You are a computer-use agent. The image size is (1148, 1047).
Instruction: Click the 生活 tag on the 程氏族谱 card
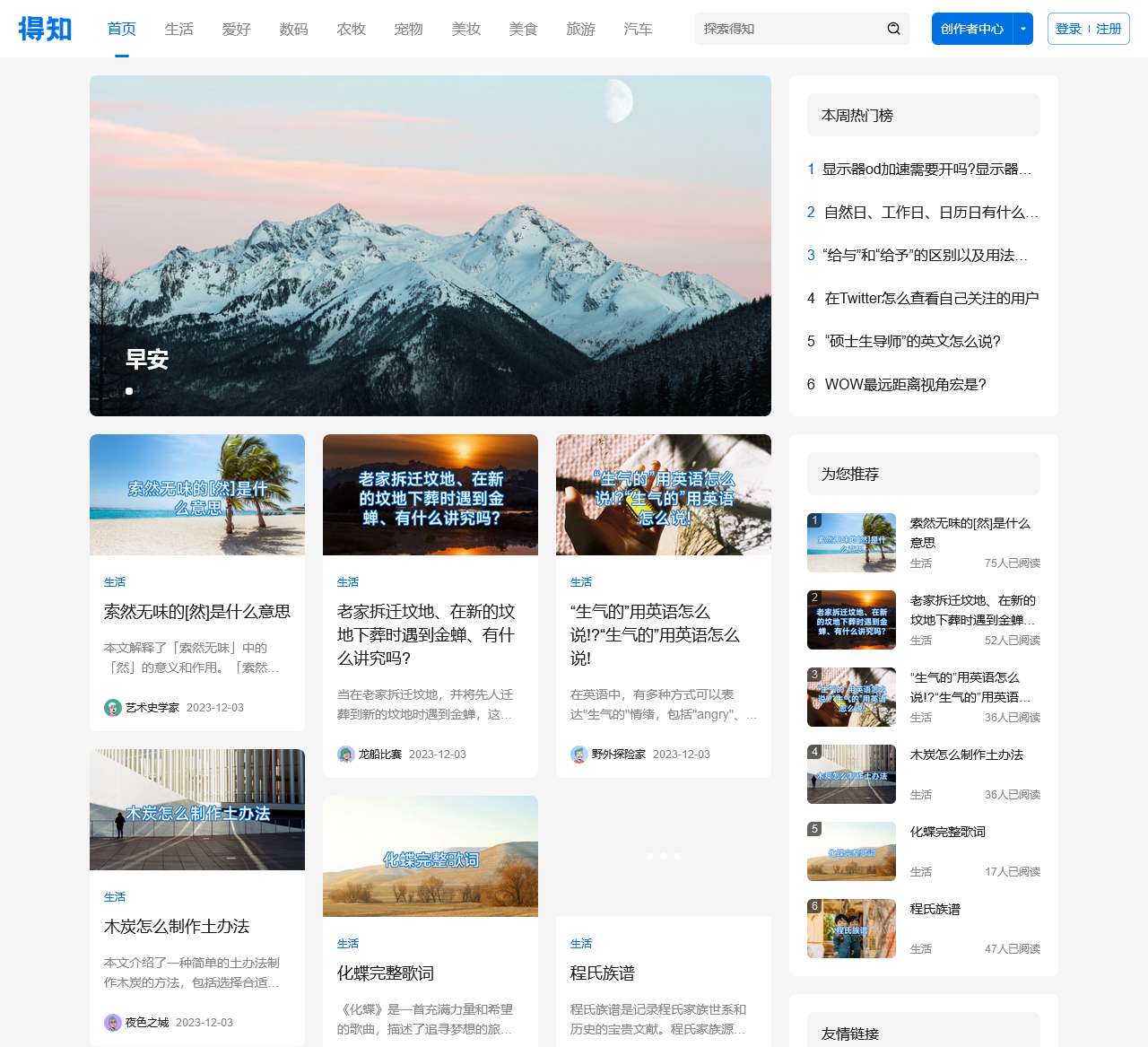click(x=581, y=944)
